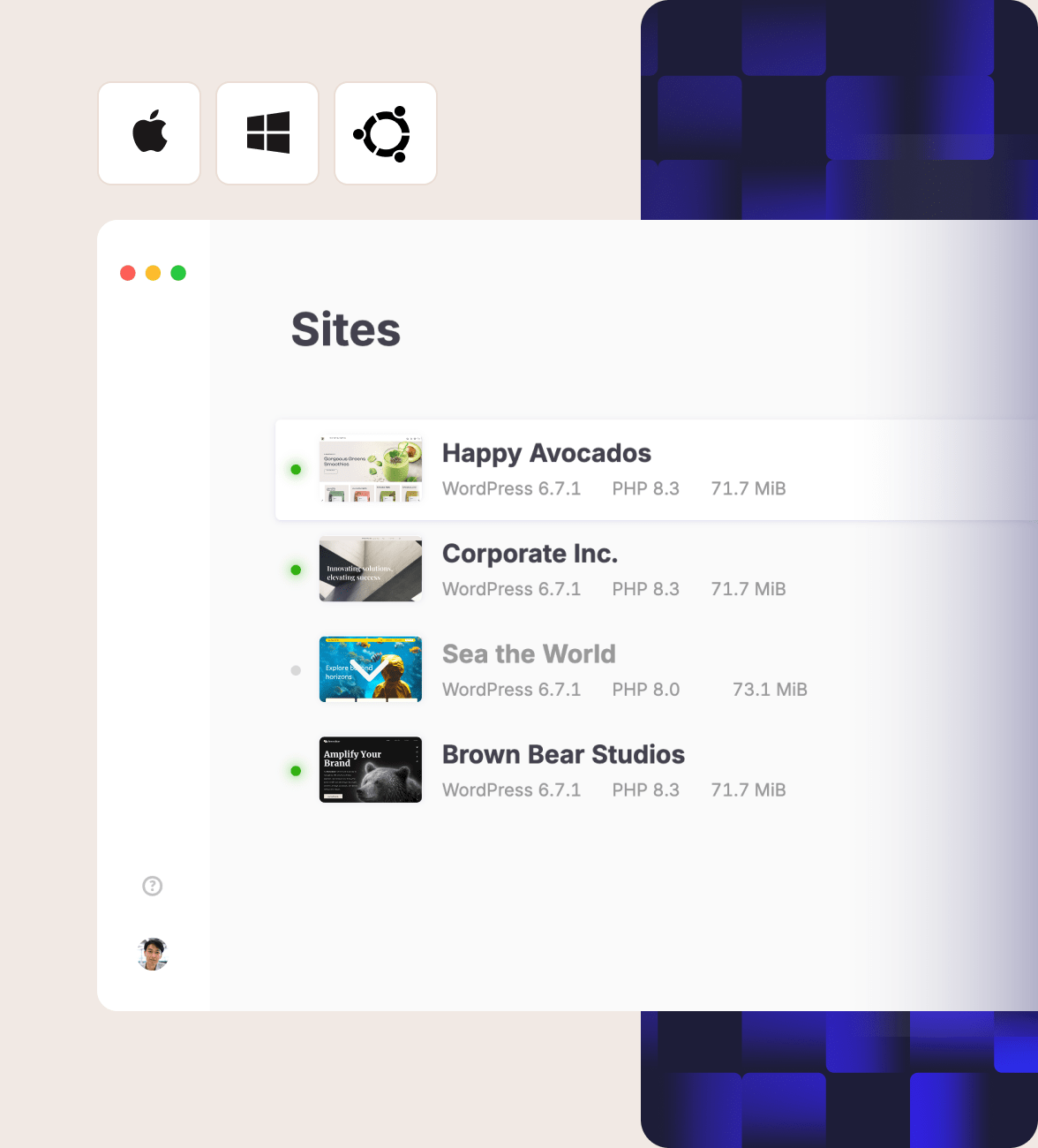1038x1148 pixels.
Task: Close the window with the red button
Action: tap(128, 273)
